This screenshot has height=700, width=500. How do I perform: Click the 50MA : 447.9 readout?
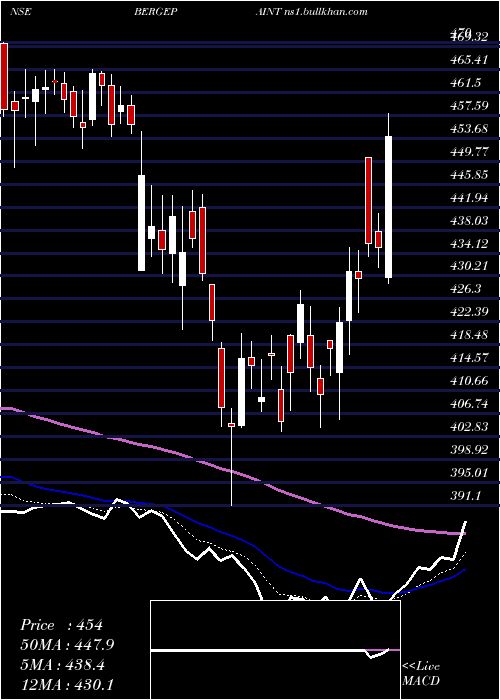coord(67,645)
